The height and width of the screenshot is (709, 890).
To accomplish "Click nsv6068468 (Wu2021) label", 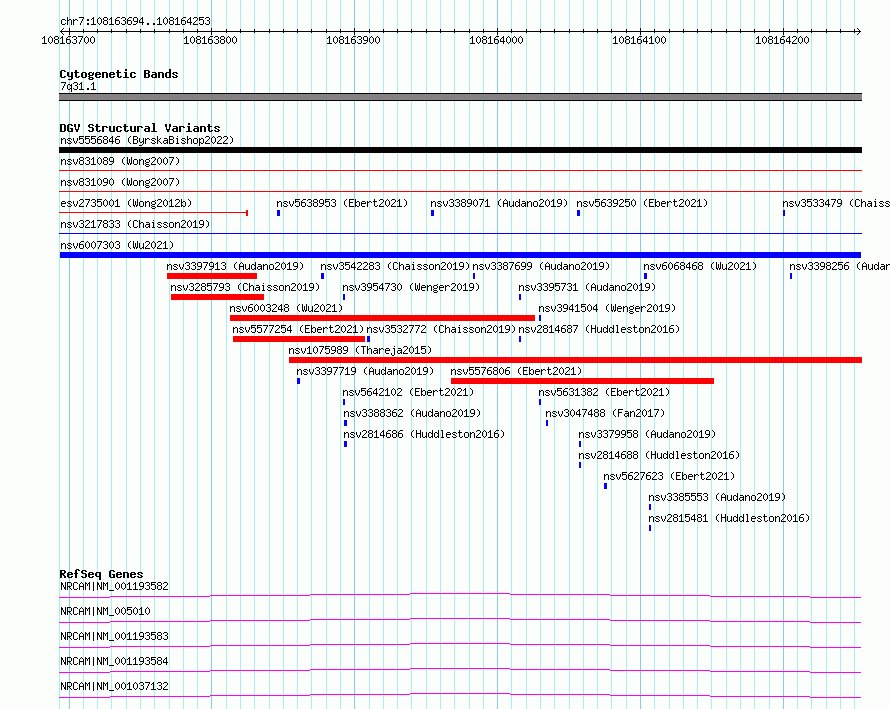I will 700,266.
